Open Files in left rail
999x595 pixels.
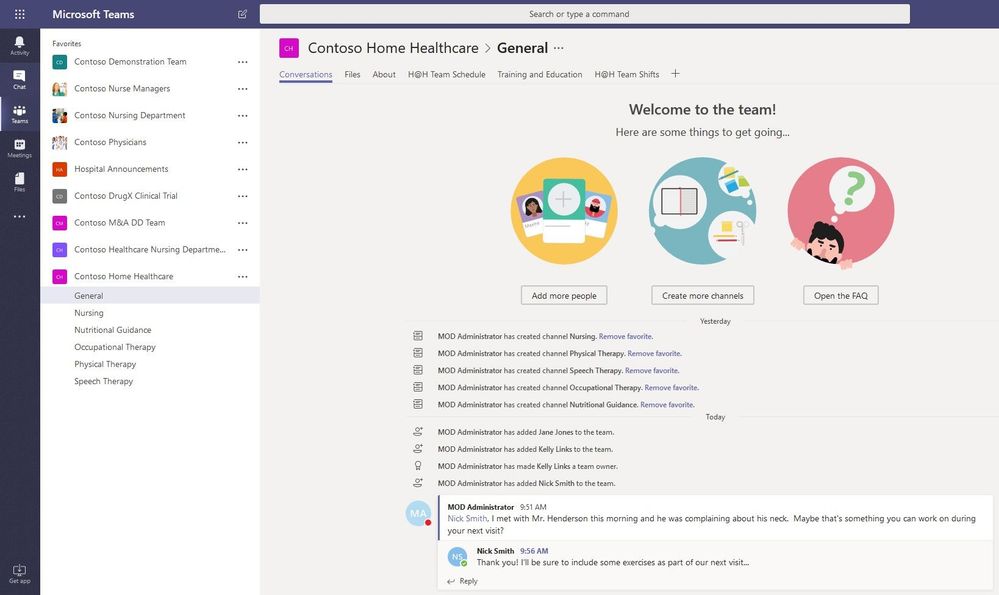[20, 182]
